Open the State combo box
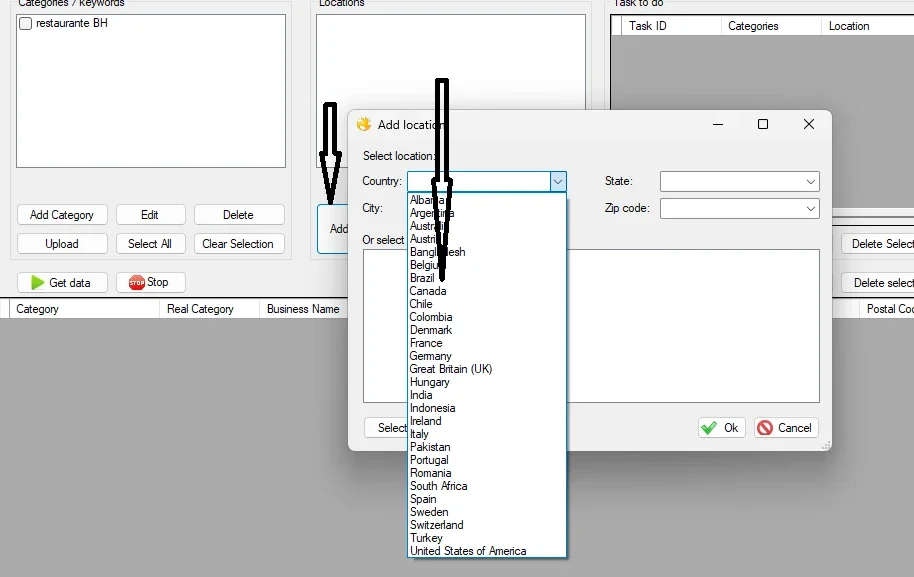The height and width of the screenshot is (577, 914). coord(740,181)
